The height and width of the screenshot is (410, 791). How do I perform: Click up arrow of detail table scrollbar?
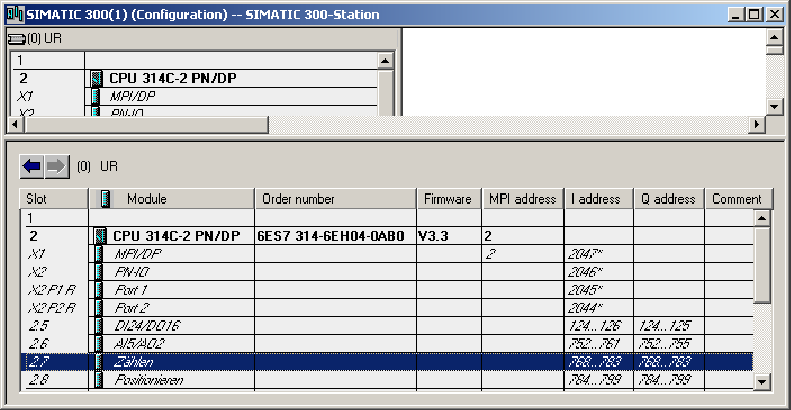(762, 218)
